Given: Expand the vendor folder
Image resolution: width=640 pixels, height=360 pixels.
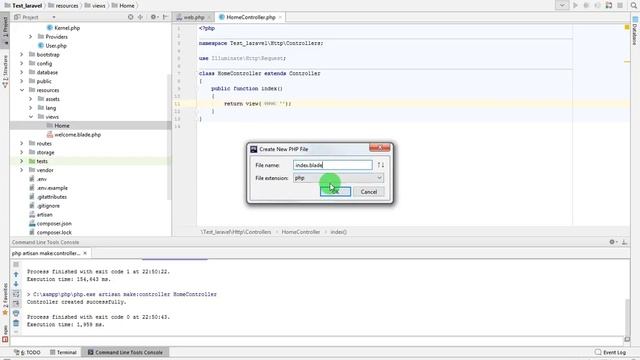Looking at the screenshot, I should (x=22, y=170).
